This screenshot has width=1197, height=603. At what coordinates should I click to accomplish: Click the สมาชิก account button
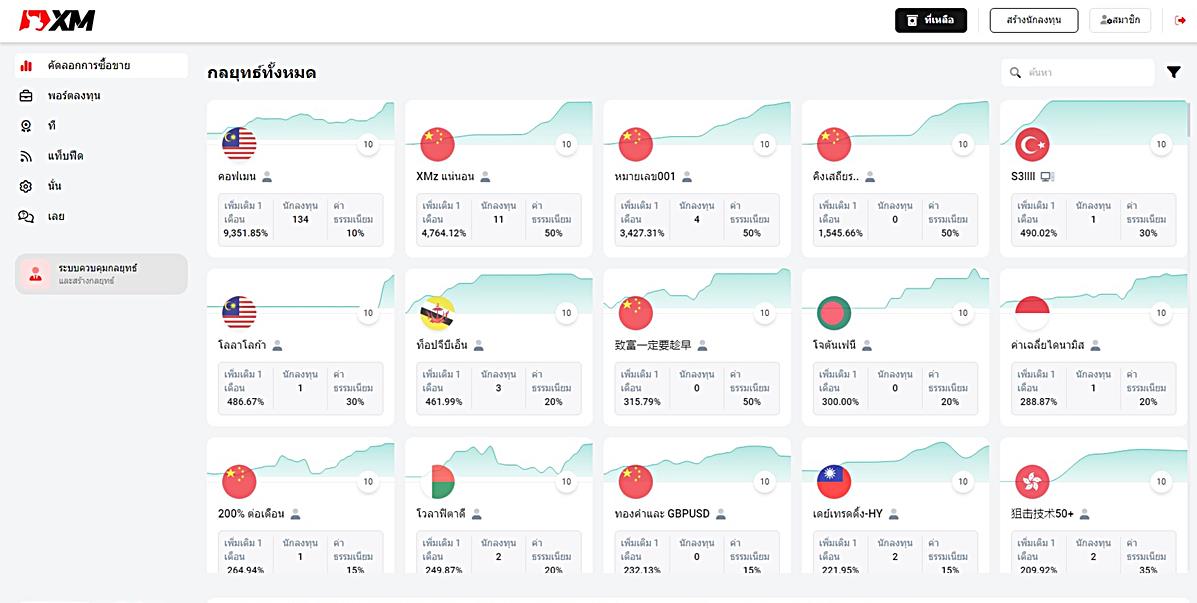point(1120,20)
